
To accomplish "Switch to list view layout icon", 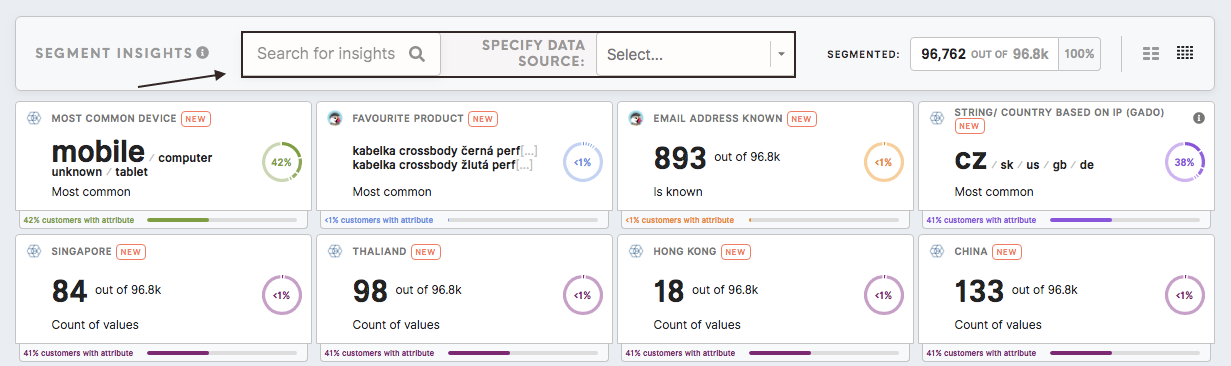I will click(1150, 54).
